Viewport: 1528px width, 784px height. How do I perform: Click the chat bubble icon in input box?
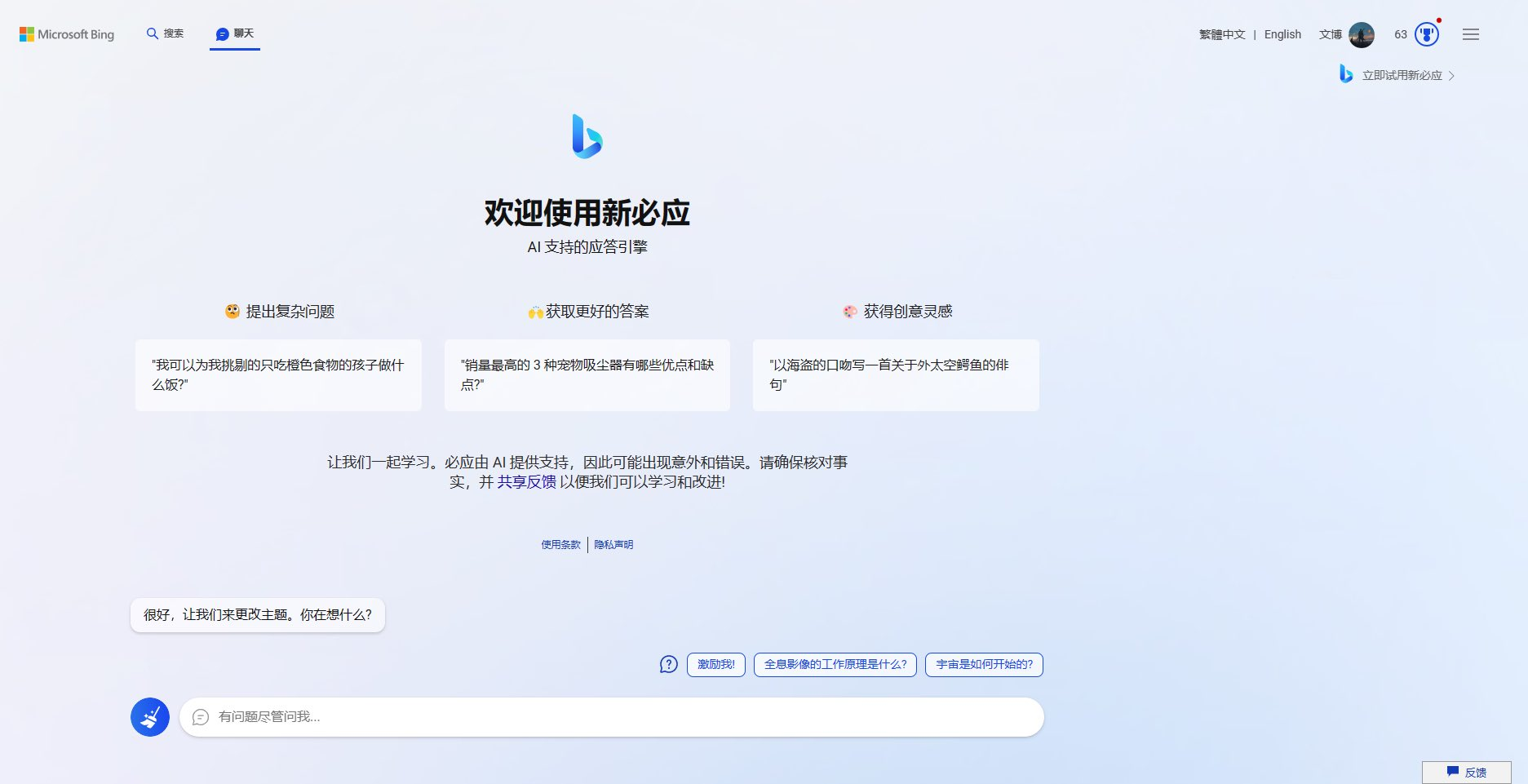point(201,717)
